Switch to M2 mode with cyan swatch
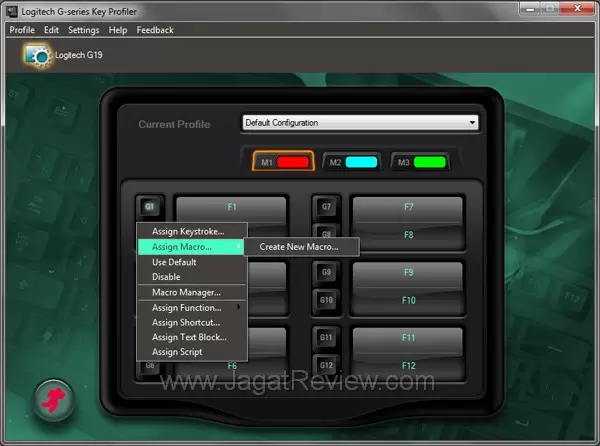Image resolution: width=600 pixels, height=446 pixels. point(352,162)
